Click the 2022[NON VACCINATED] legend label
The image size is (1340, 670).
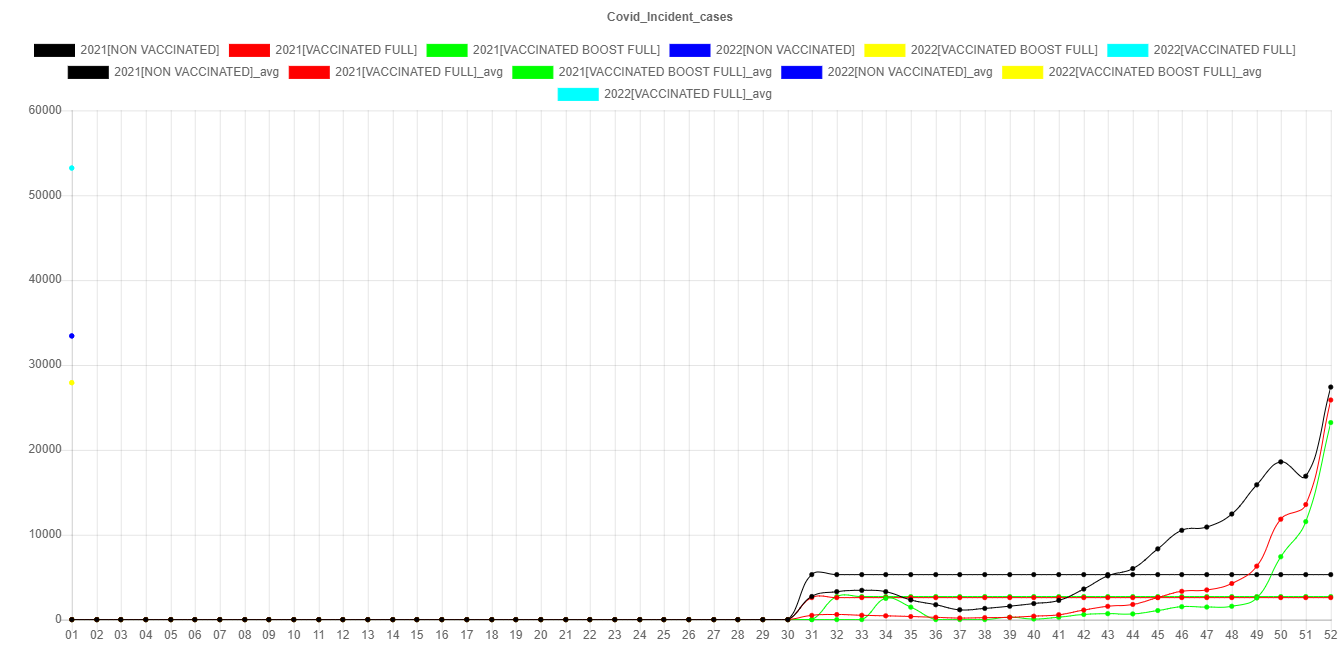point(785,50)
